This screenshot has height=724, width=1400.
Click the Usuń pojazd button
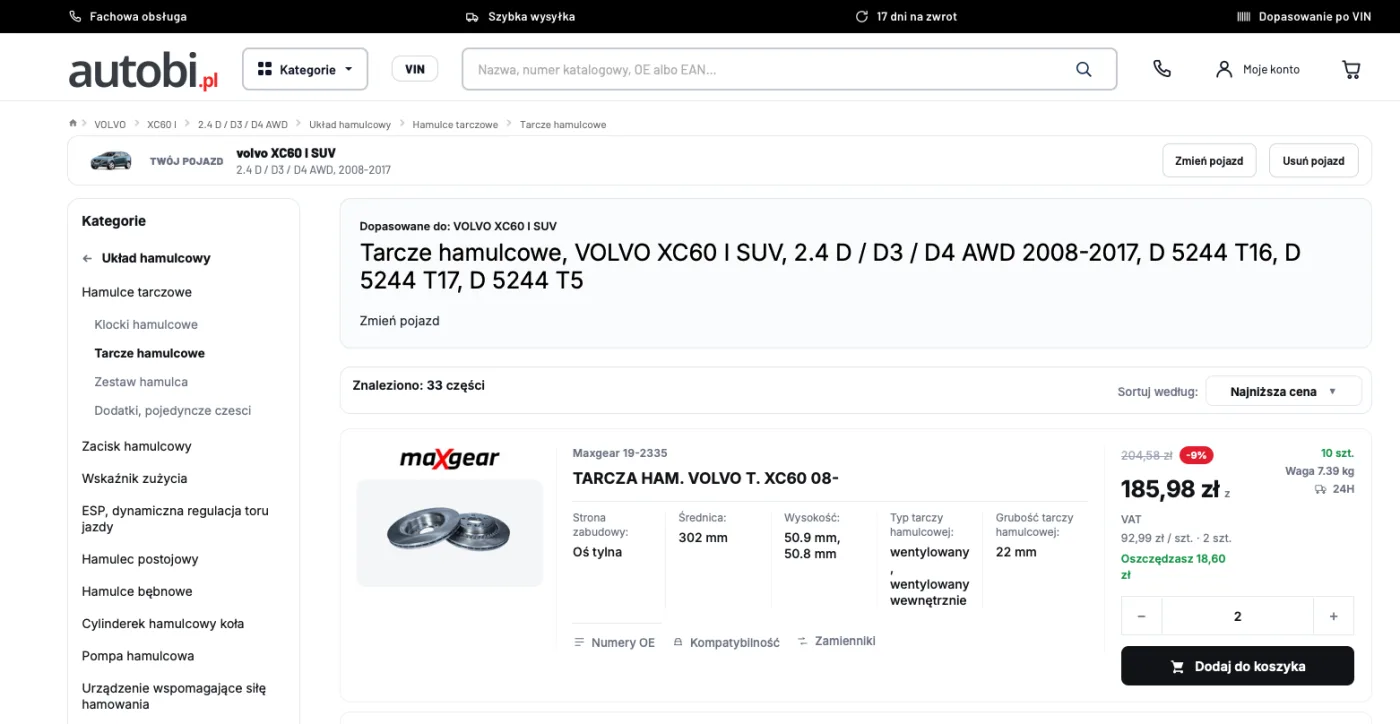point(1313,160)
